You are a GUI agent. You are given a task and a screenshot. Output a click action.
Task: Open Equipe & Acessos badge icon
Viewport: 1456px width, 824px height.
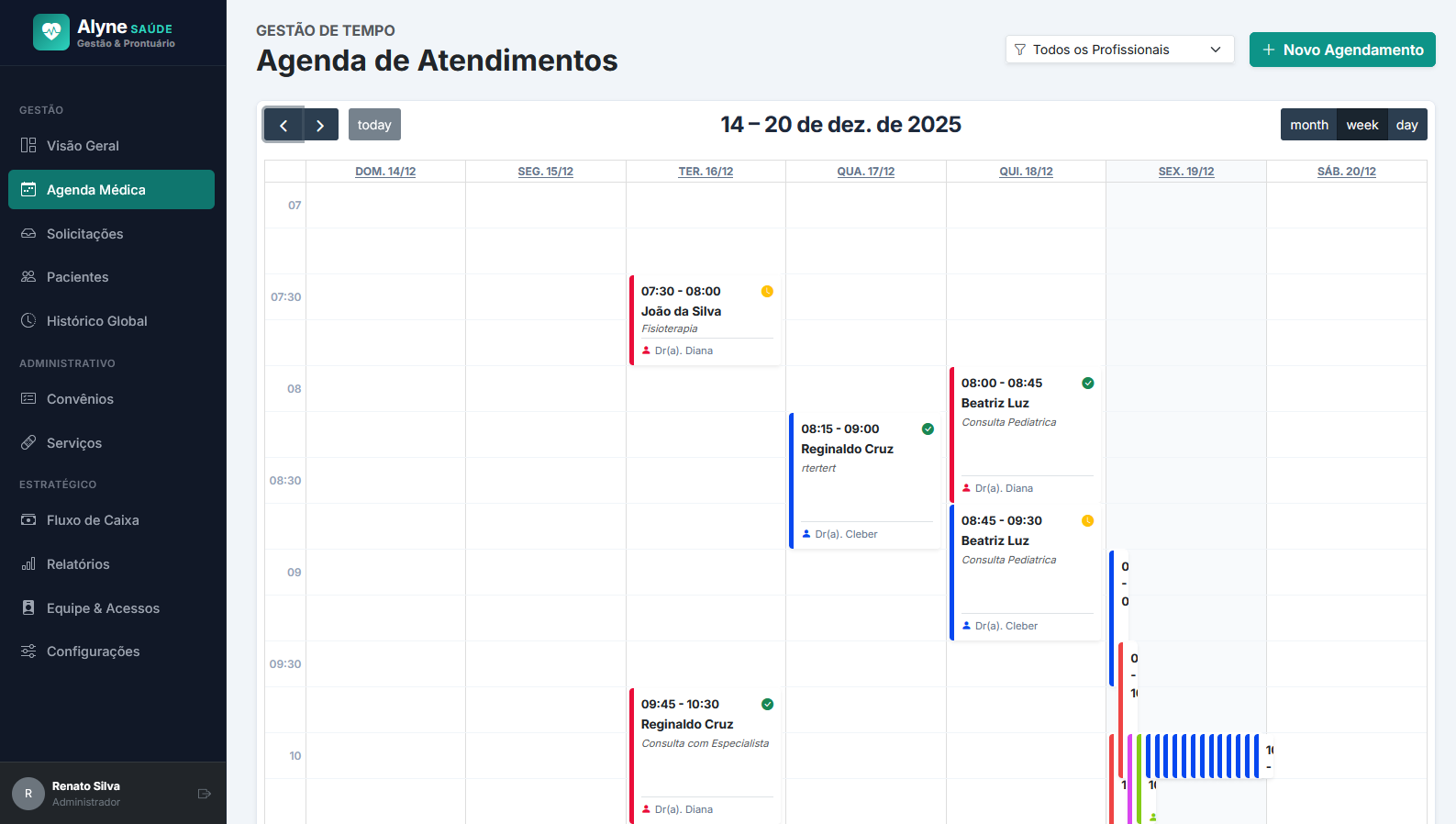[x=28, y=607]
